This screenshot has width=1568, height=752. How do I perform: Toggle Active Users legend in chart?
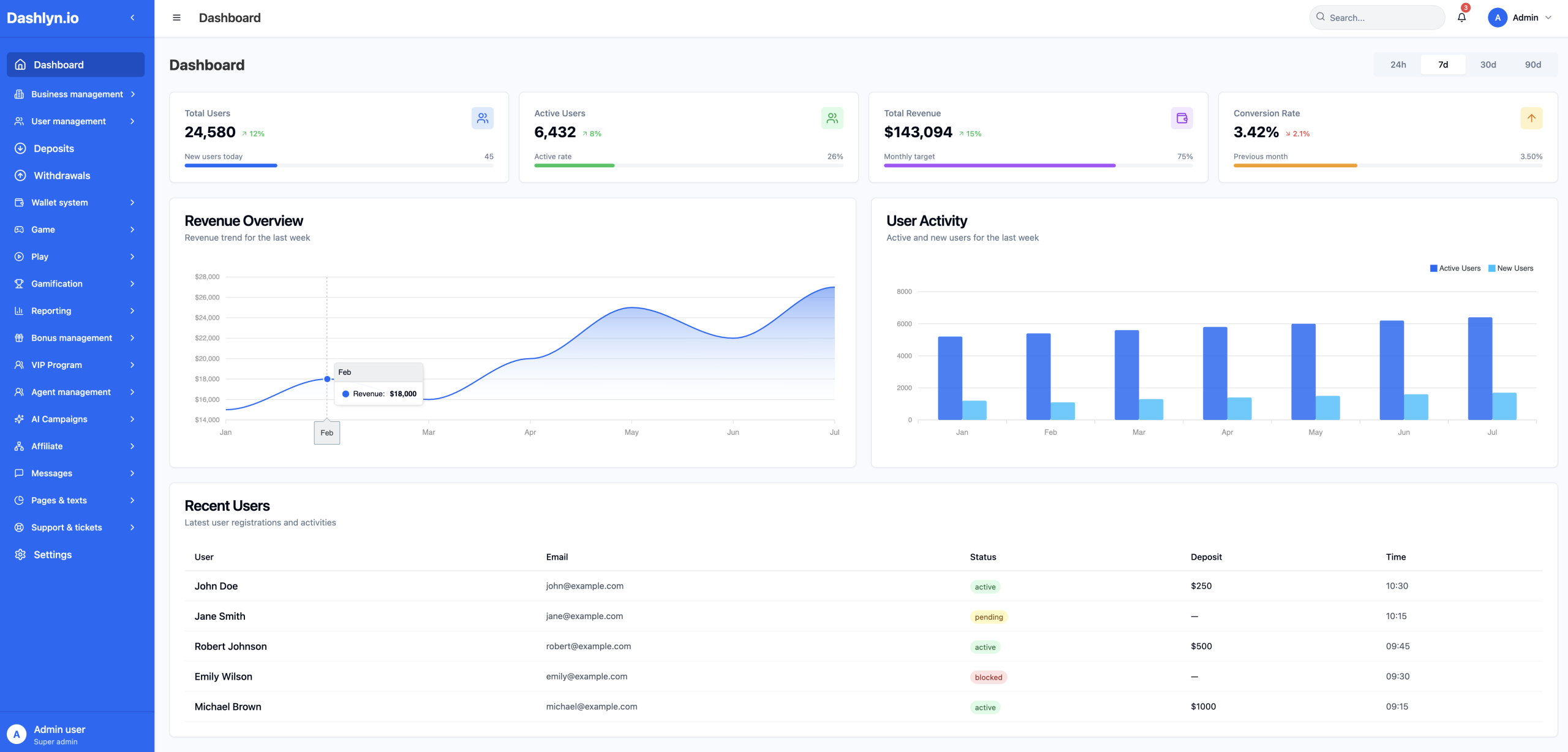(1455, 268)
